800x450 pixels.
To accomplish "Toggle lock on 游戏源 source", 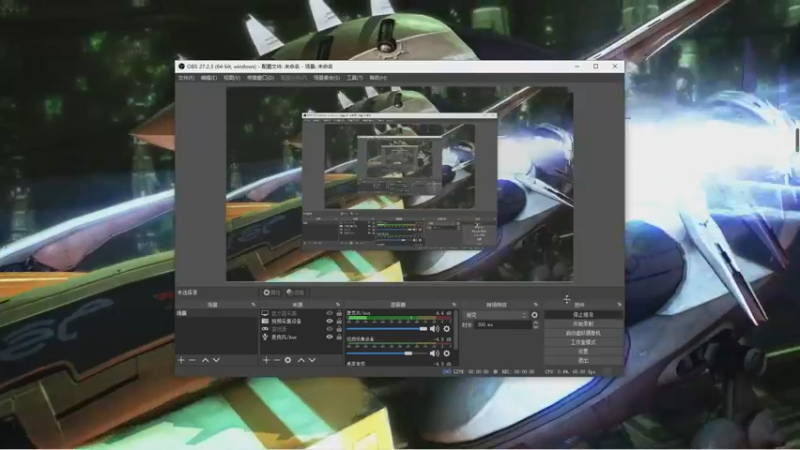I will [x=339, y=329].
